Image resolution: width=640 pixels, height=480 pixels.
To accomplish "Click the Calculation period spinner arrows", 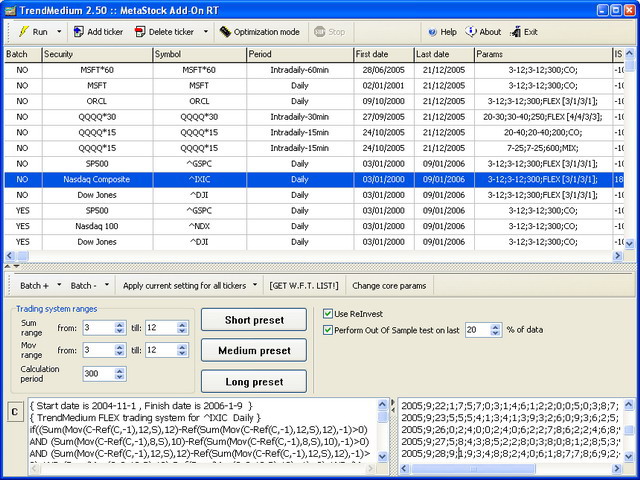I will point(120,373).
